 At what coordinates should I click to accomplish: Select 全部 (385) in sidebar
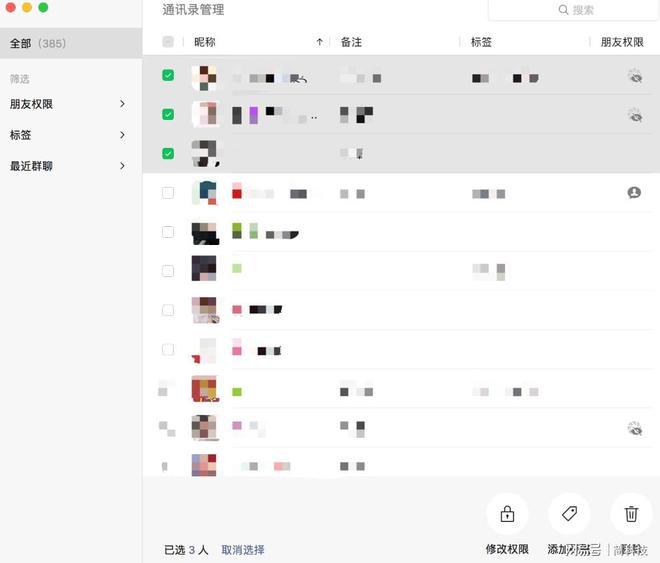(71, 43)
